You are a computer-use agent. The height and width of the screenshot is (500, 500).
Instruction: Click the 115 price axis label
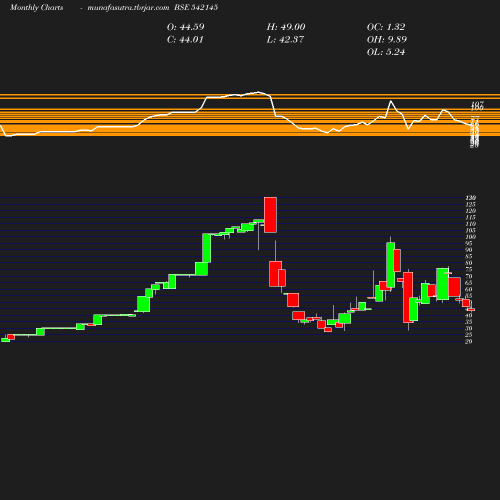tap(471, 217)
